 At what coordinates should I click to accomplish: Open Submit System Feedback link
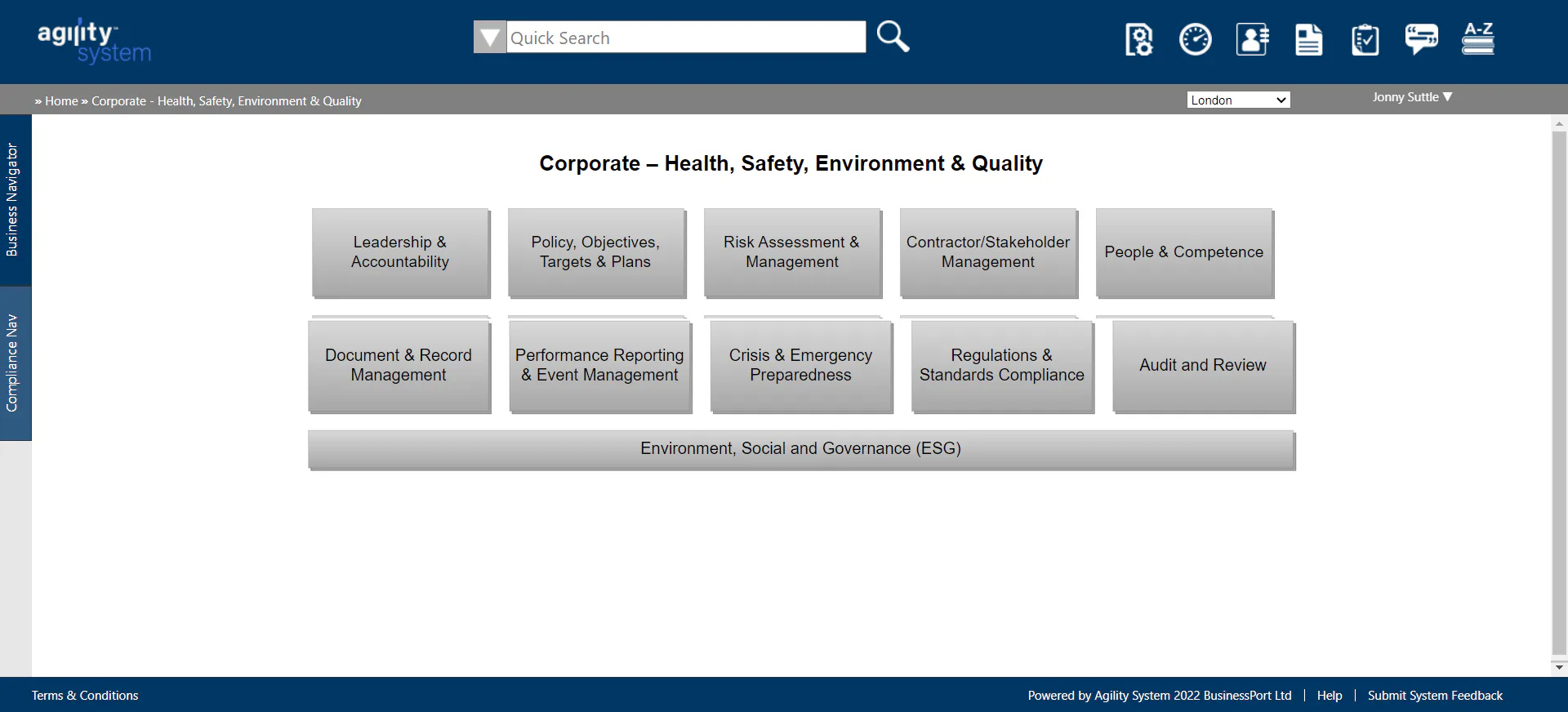click(x=1435, y=696)
